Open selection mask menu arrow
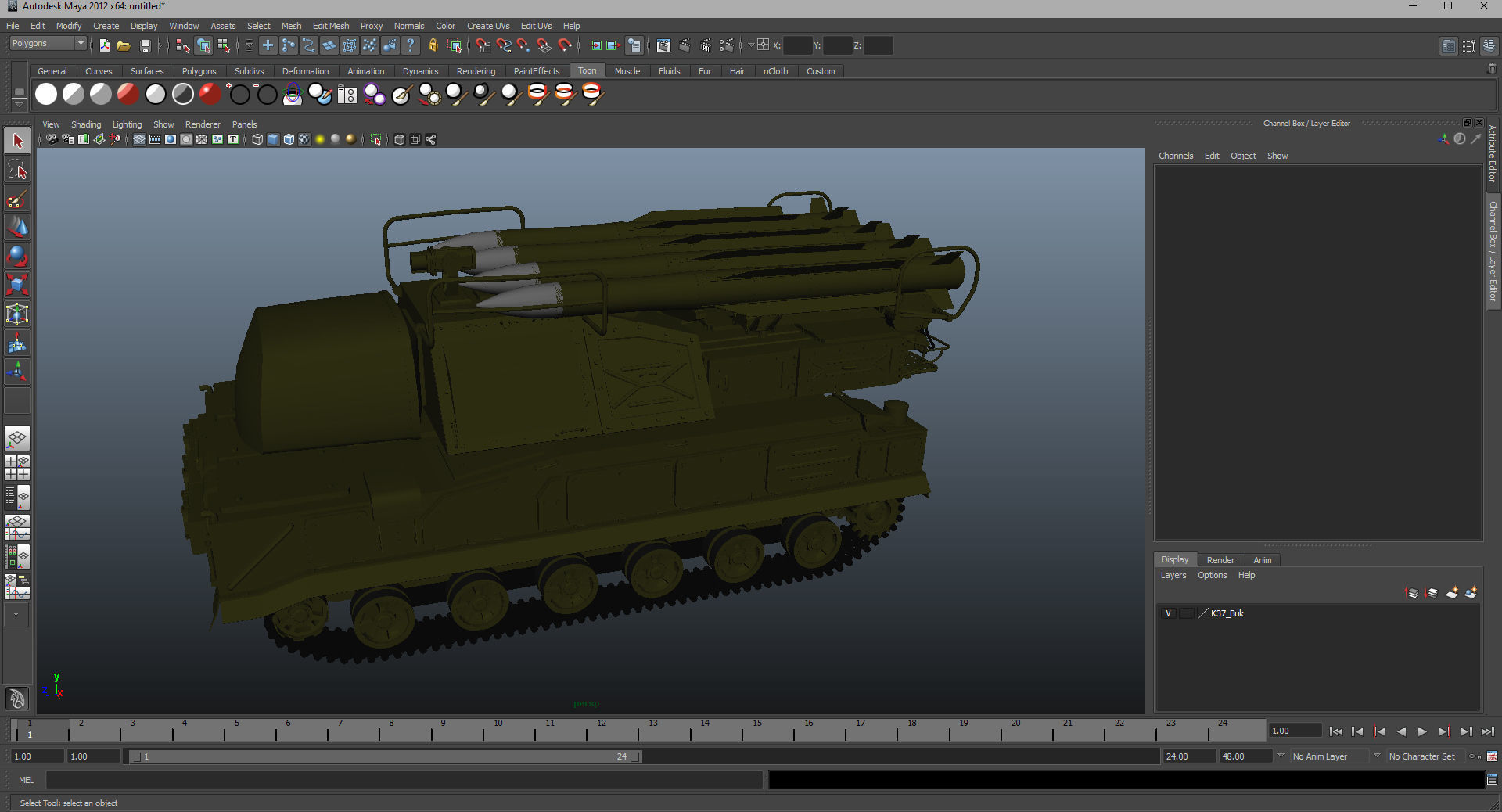 249,45
